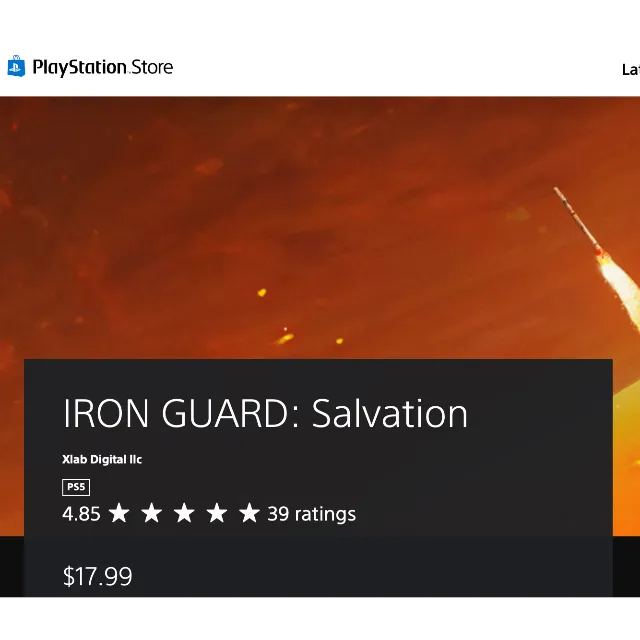Image resolution: width=640 pixels, height=640 pixels.
Task: Click the IRON GUARD: Salvation title
Action: tap(265, 414)
